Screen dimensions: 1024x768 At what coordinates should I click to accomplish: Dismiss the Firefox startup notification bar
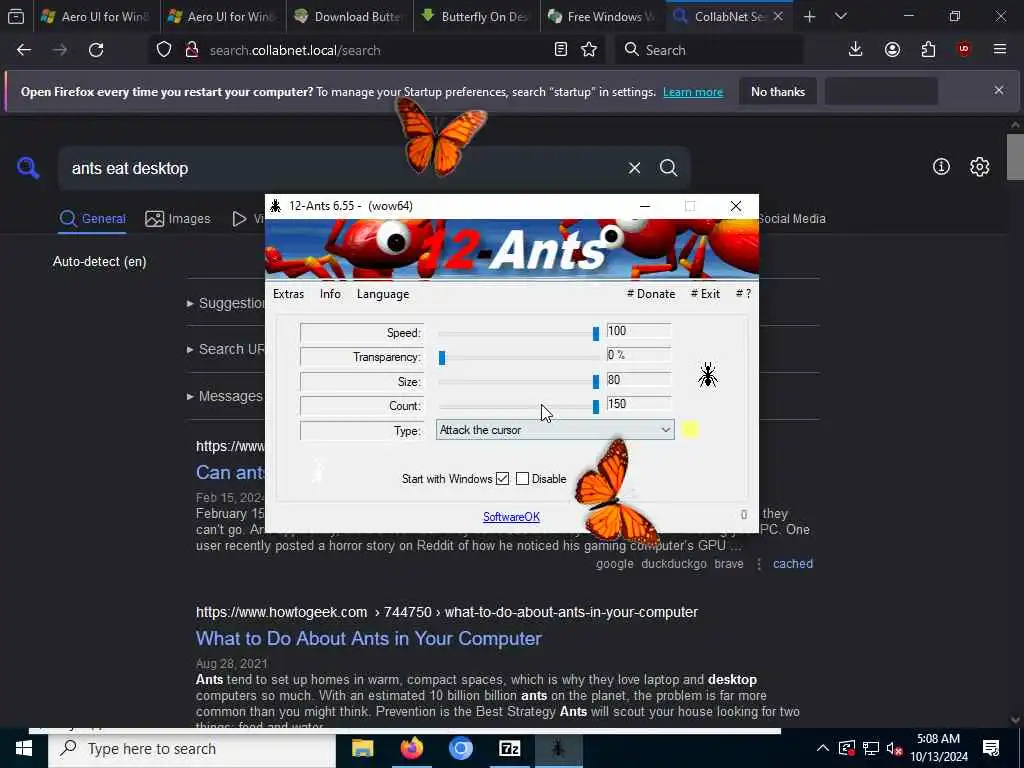tap(999, 91)
